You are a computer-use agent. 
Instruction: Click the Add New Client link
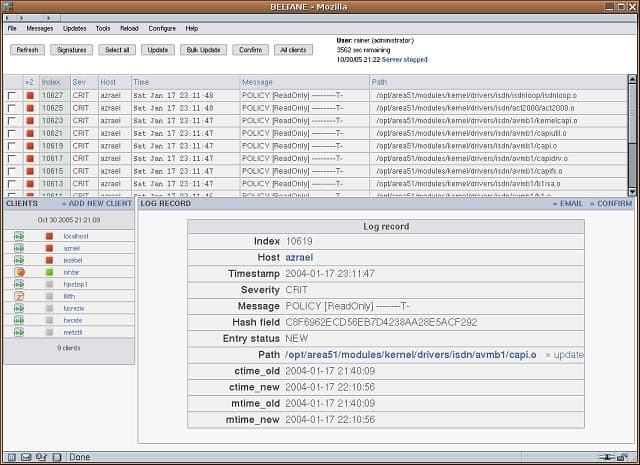coord(97,203)
